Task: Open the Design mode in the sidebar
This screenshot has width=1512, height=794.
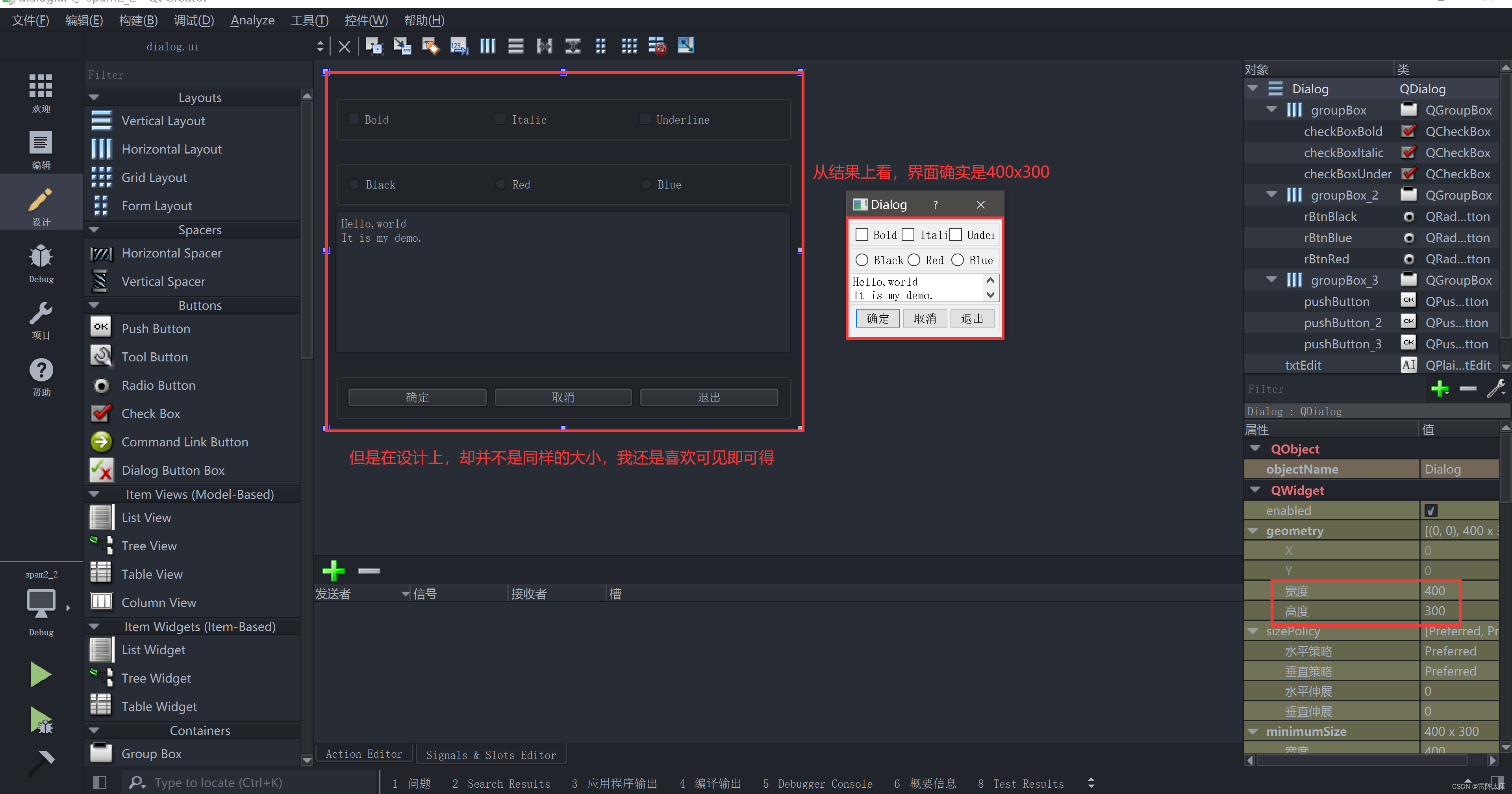Action: [x=41, y=205]
